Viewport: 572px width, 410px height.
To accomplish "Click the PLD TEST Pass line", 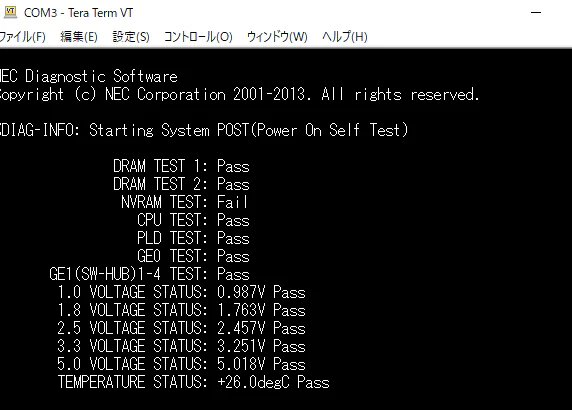I will 193,238.
